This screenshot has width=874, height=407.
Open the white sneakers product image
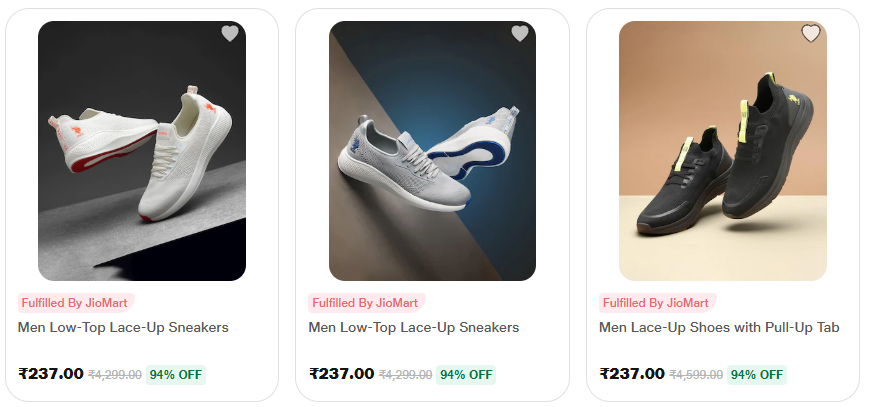click(142, 151)
